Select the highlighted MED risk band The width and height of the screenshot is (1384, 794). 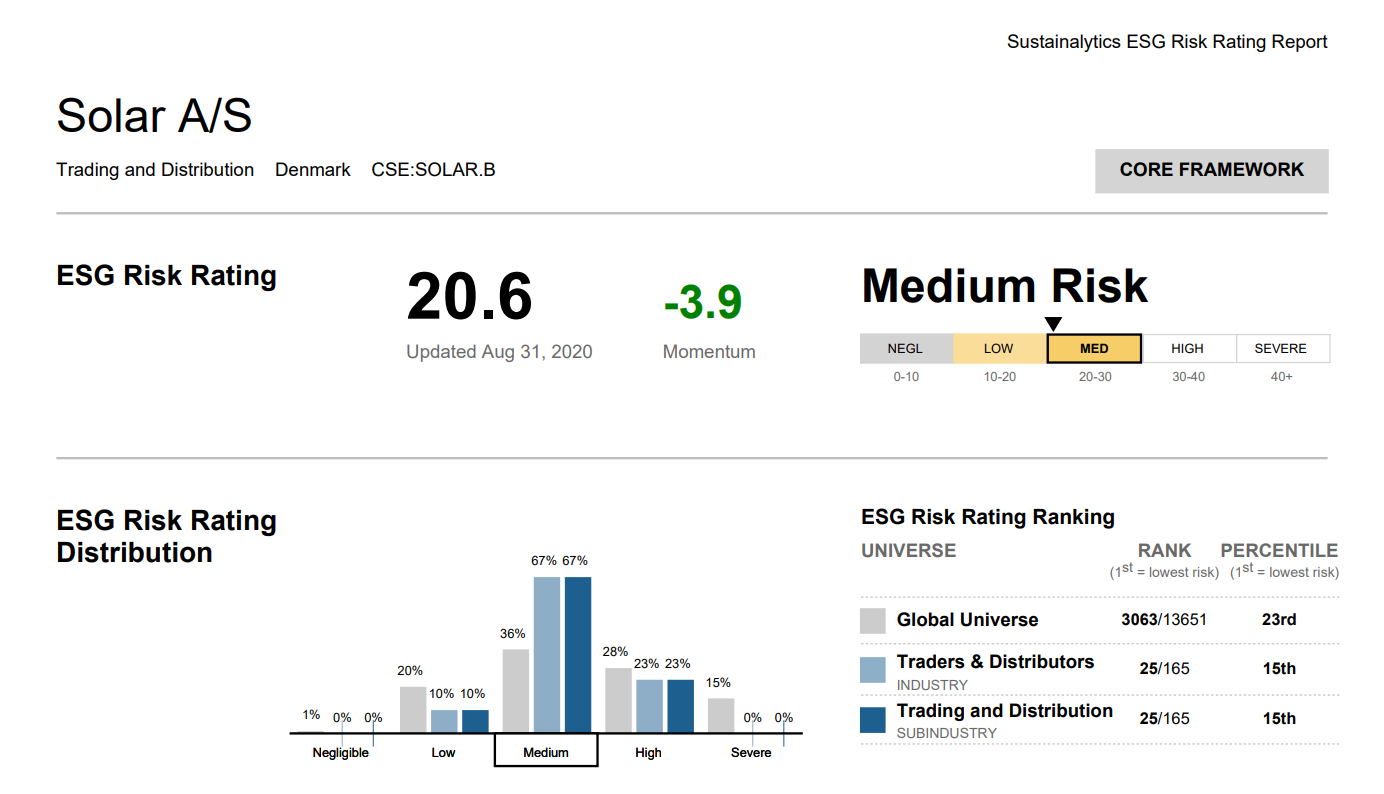1094,349
